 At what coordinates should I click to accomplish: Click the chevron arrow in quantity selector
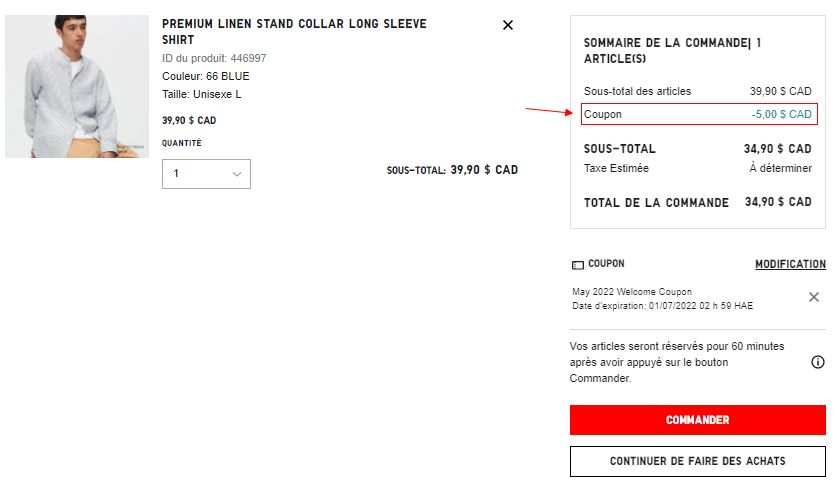(x=237, y=174)
